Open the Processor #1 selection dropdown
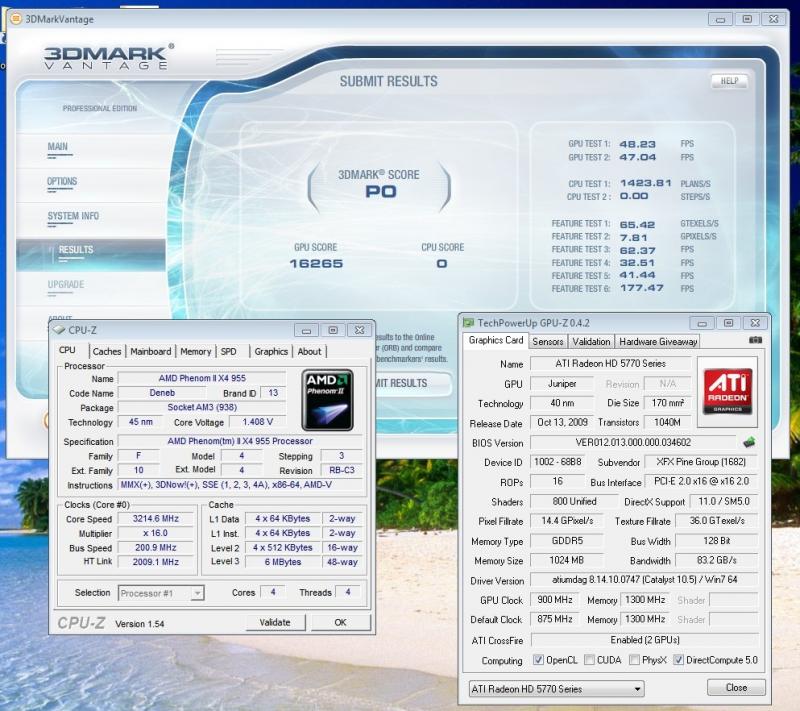Image resolution: width=800 pixels, height=711 pixels. (161, 593)
